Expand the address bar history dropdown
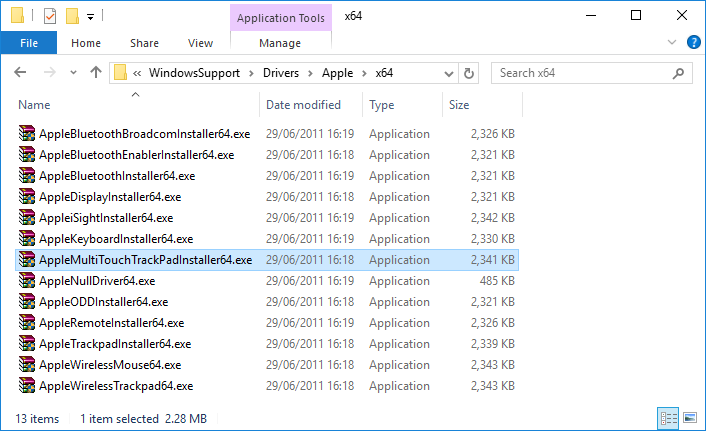706x431 pixels. (448, 73)
